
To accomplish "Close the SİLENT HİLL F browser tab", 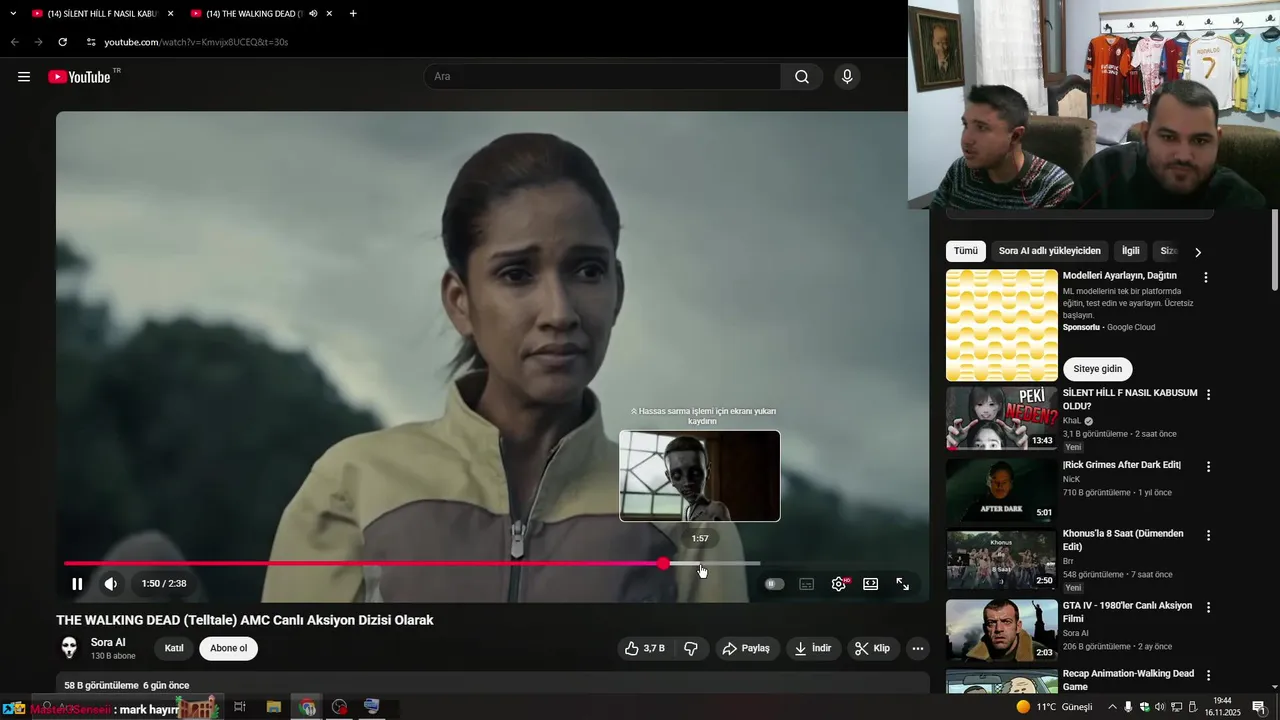I will tap(171, 14).
